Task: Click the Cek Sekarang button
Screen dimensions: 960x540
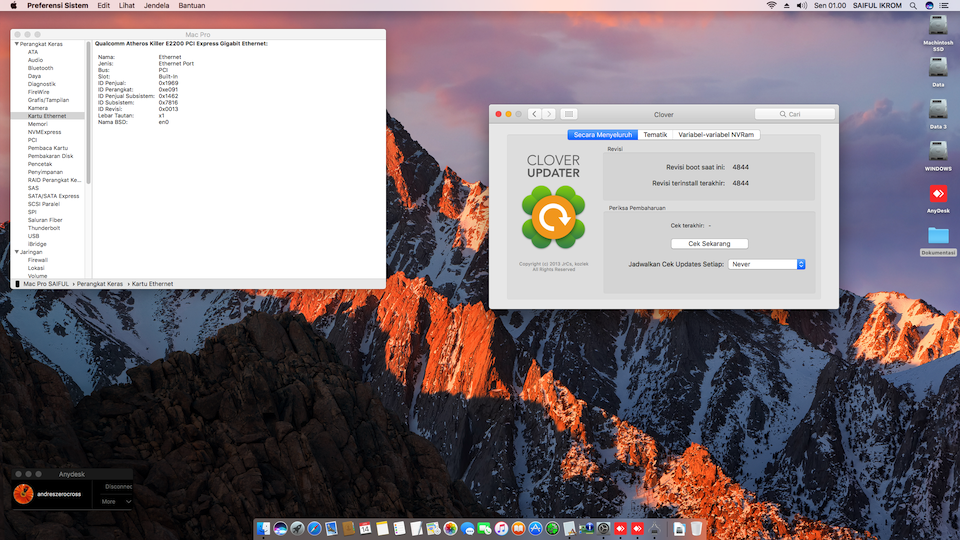Action: 709,244
